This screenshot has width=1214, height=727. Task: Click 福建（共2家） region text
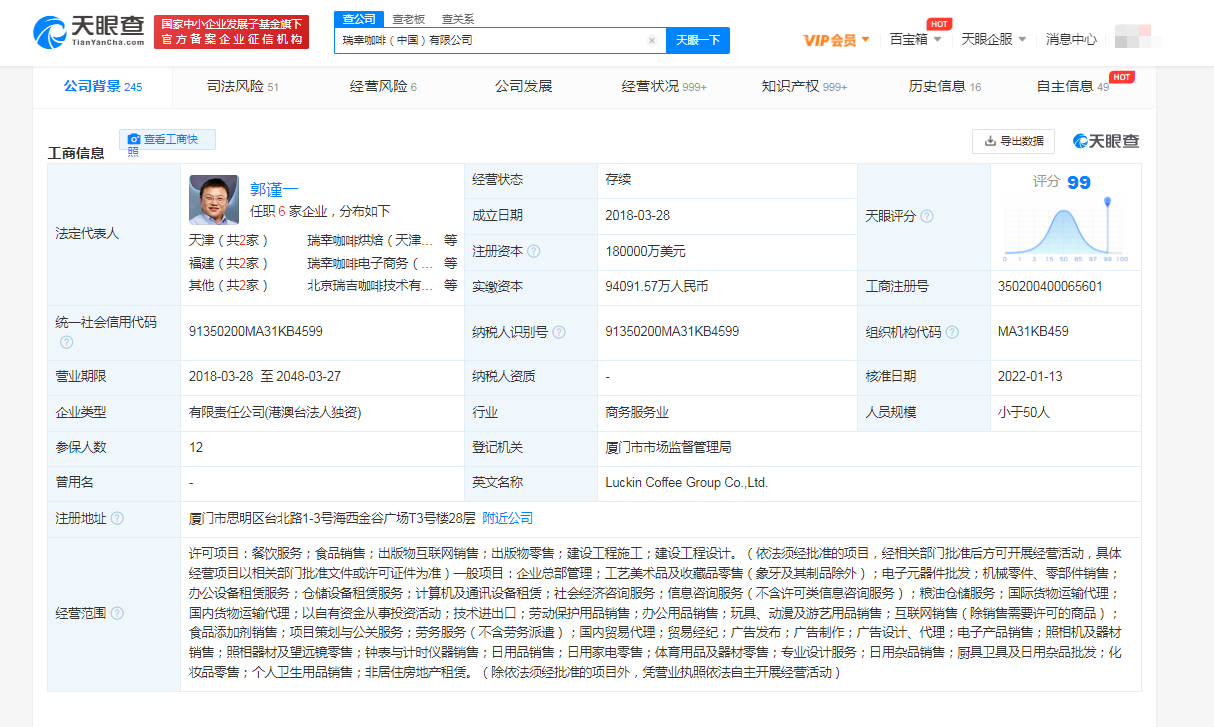[x=229, y=263]
